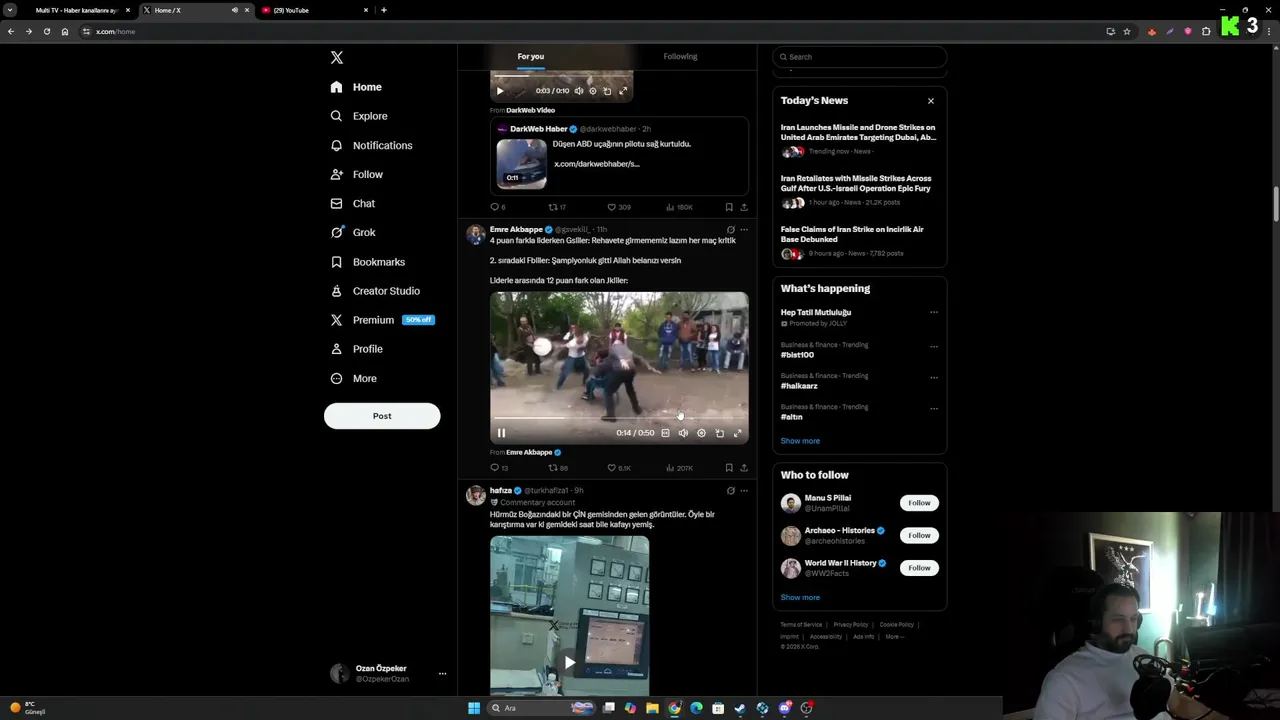Open the more options menu on hafıza post
This screenshot has height=720, width=1280.
point(743,491)
